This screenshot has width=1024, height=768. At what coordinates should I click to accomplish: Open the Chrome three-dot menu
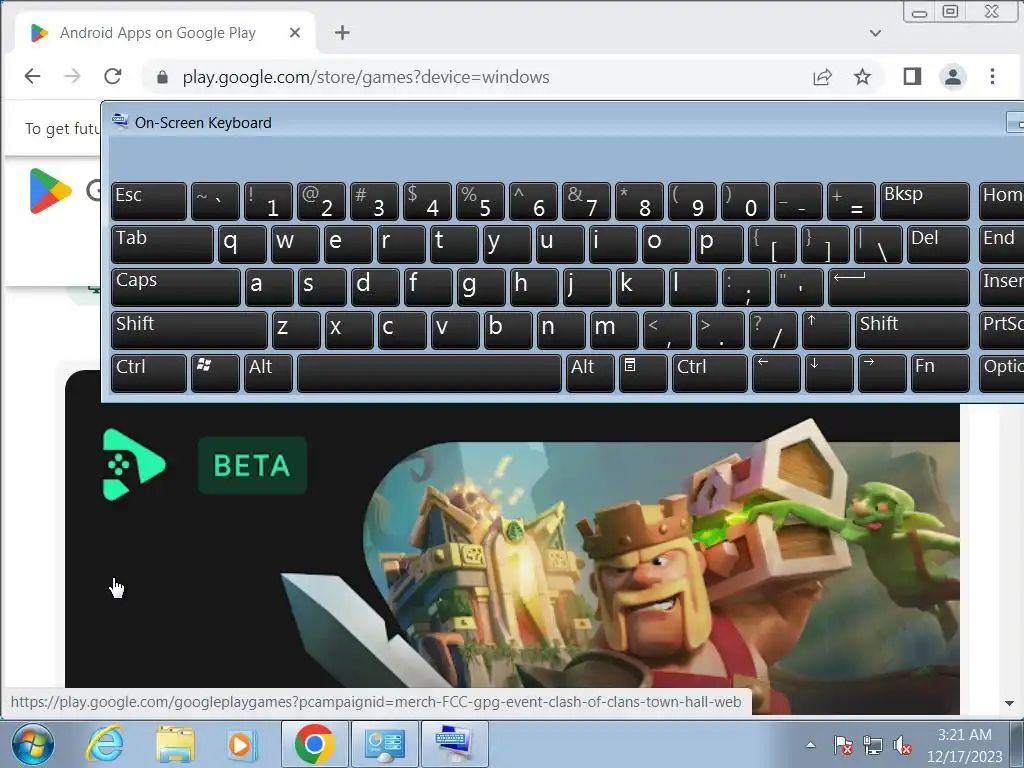pos(992,76)
